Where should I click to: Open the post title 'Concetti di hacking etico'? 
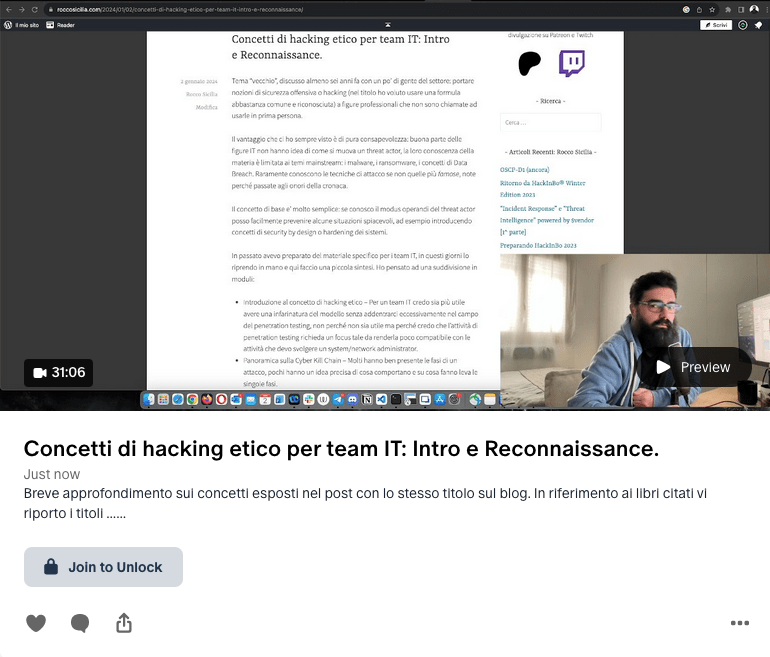tap(341, 449)
